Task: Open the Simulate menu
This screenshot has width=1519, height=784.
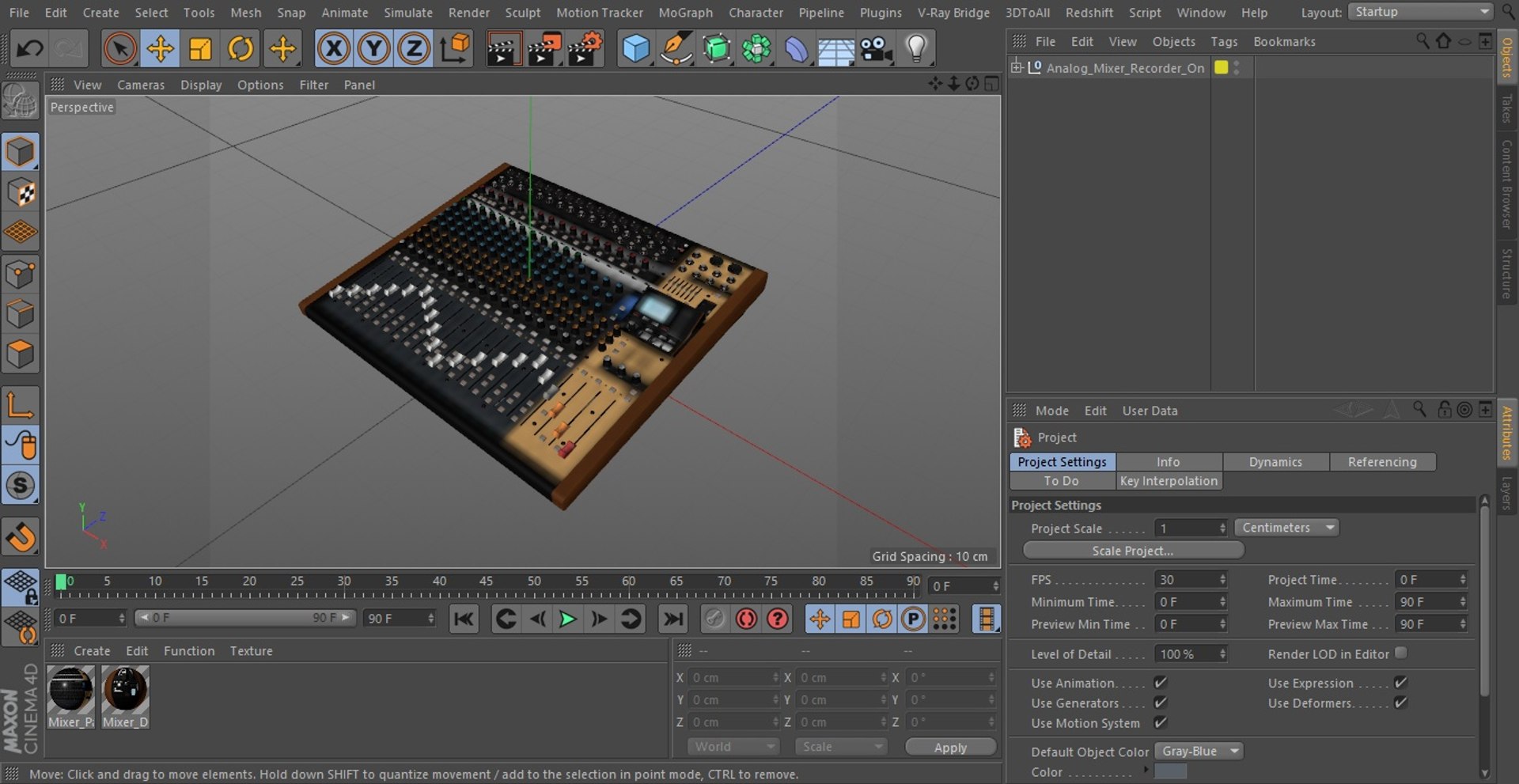Action: 408,13
